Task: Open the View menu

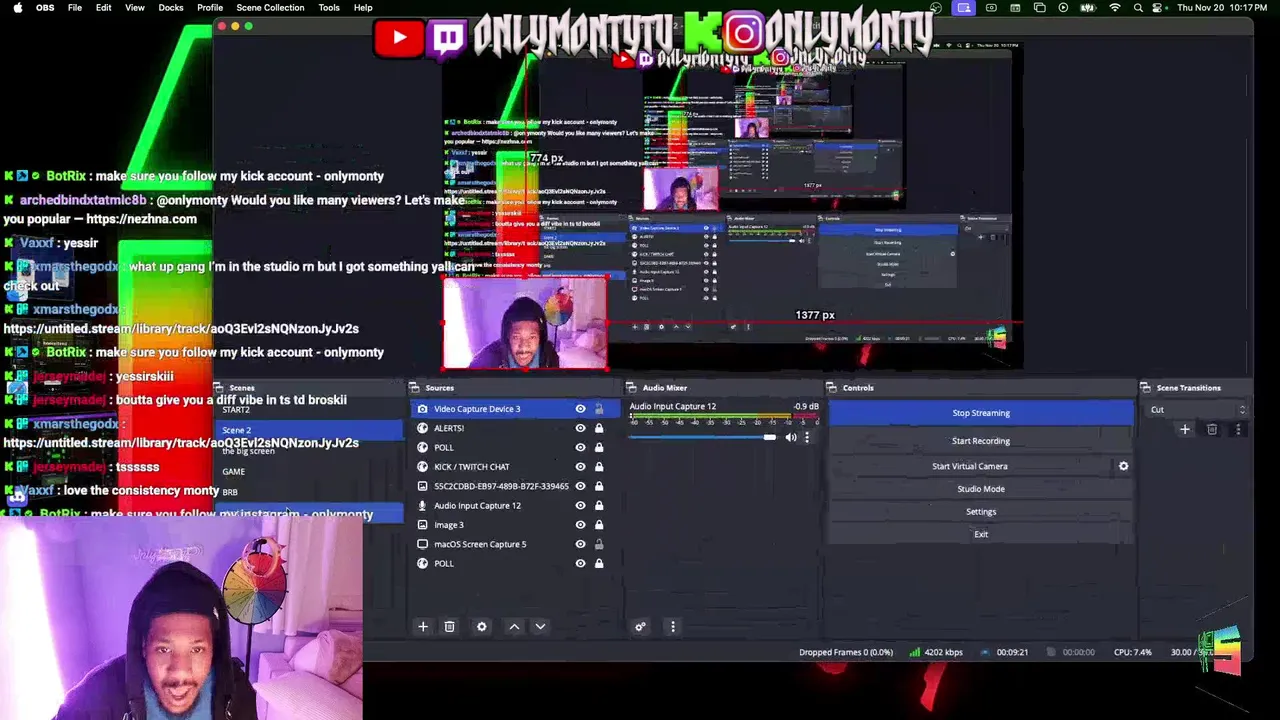Action: click(x=135, y=8)
